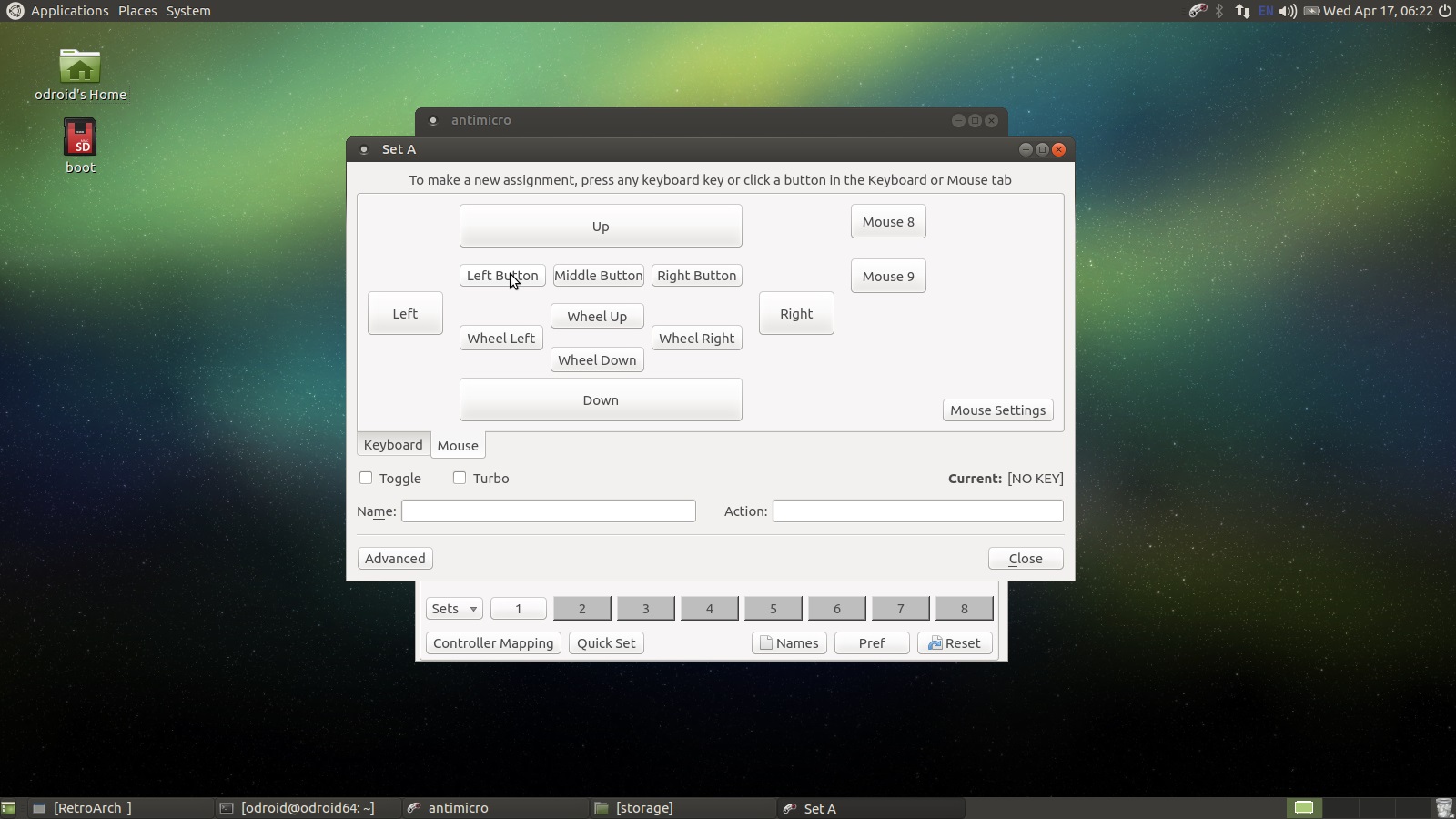
Task: Click the antimicro gamepad tray icon
Action: pyautogui.click(x=1198, y=11)
